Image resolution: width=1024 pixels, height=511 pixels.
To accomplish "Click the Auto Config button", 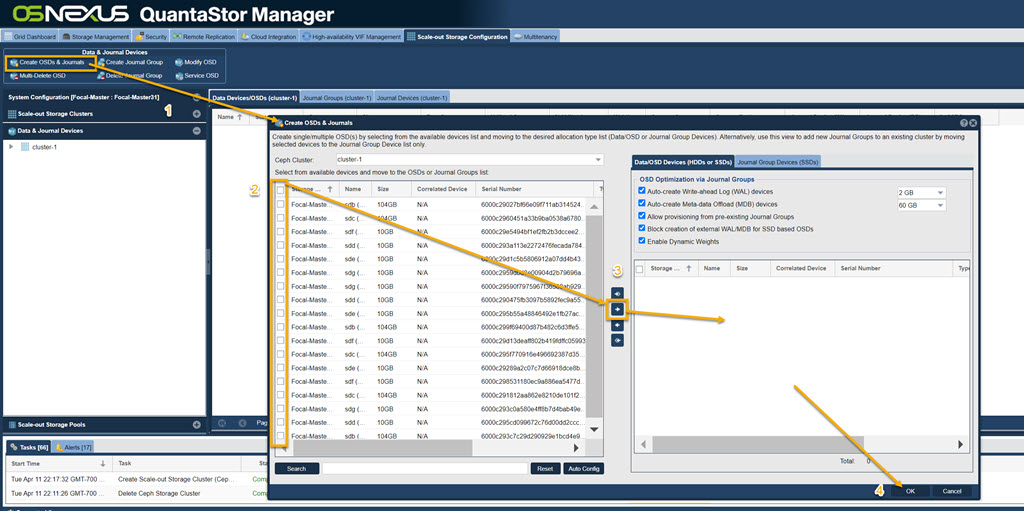I will coord(583,469).
